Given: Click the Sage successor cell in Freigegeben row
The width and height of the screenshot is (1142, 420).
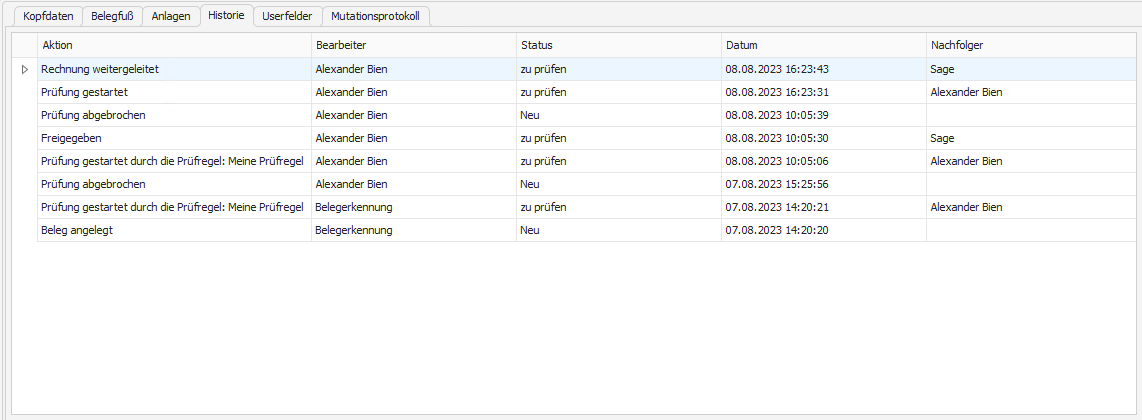Looking at the screenshot, I should 942,138.
